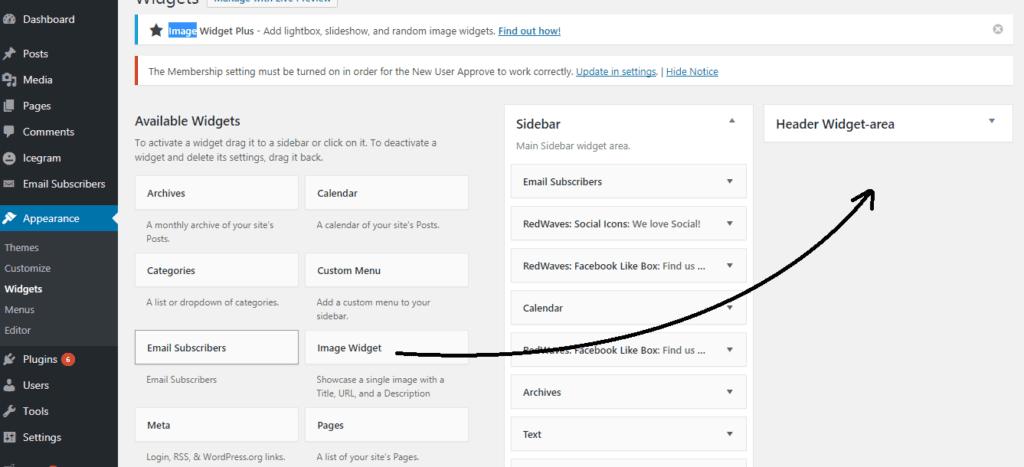This screenshot has height=467, width=1024.
Task: Dismiss the Image Widget Plus notice
Action: coord(997,30)
